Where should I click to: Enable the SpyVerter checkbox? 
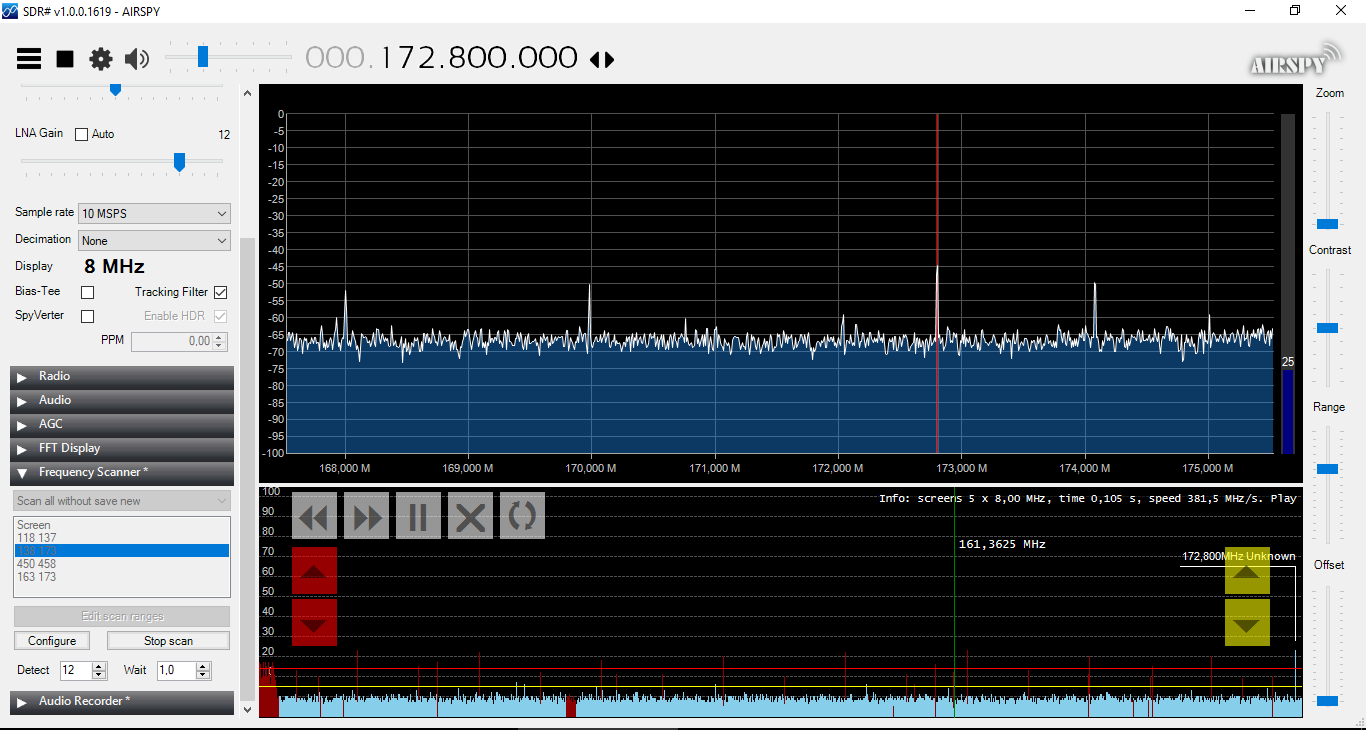tap(87, 316)
